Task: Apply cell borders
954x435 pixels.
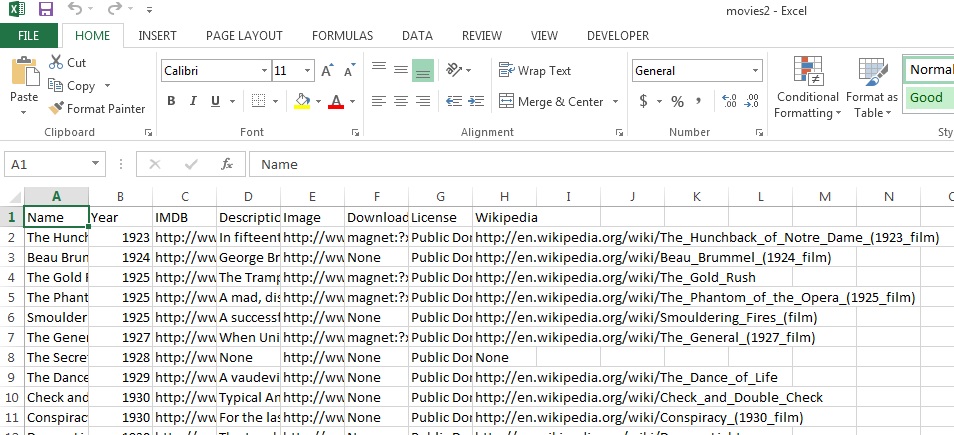Action: coord(259,101)
